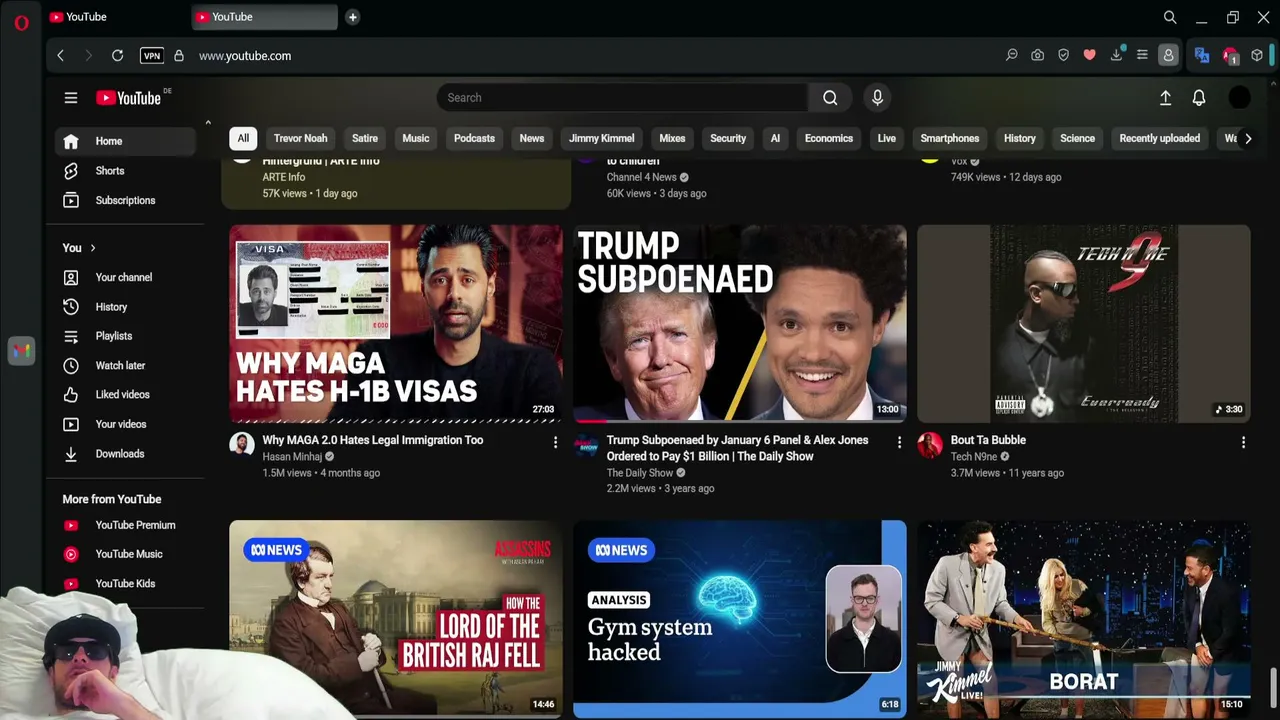1280x720 pixels.
Task: Open options menu for Hasan Minhaj video
Action: 556,442
